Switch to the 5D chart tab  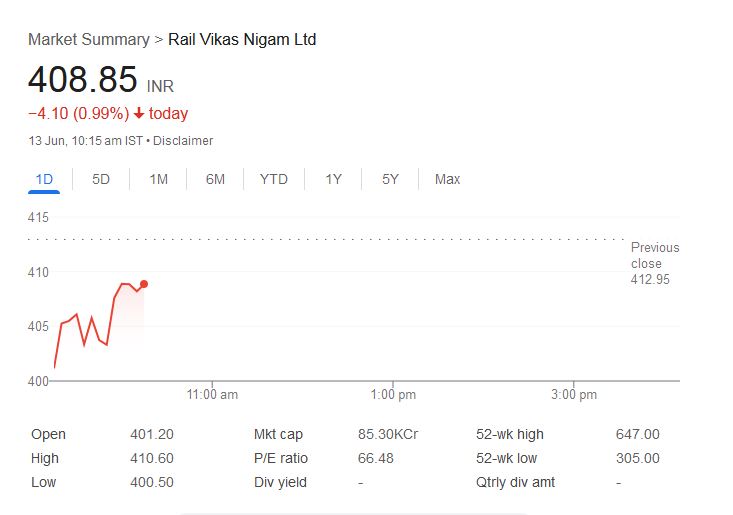click(101, 179)
